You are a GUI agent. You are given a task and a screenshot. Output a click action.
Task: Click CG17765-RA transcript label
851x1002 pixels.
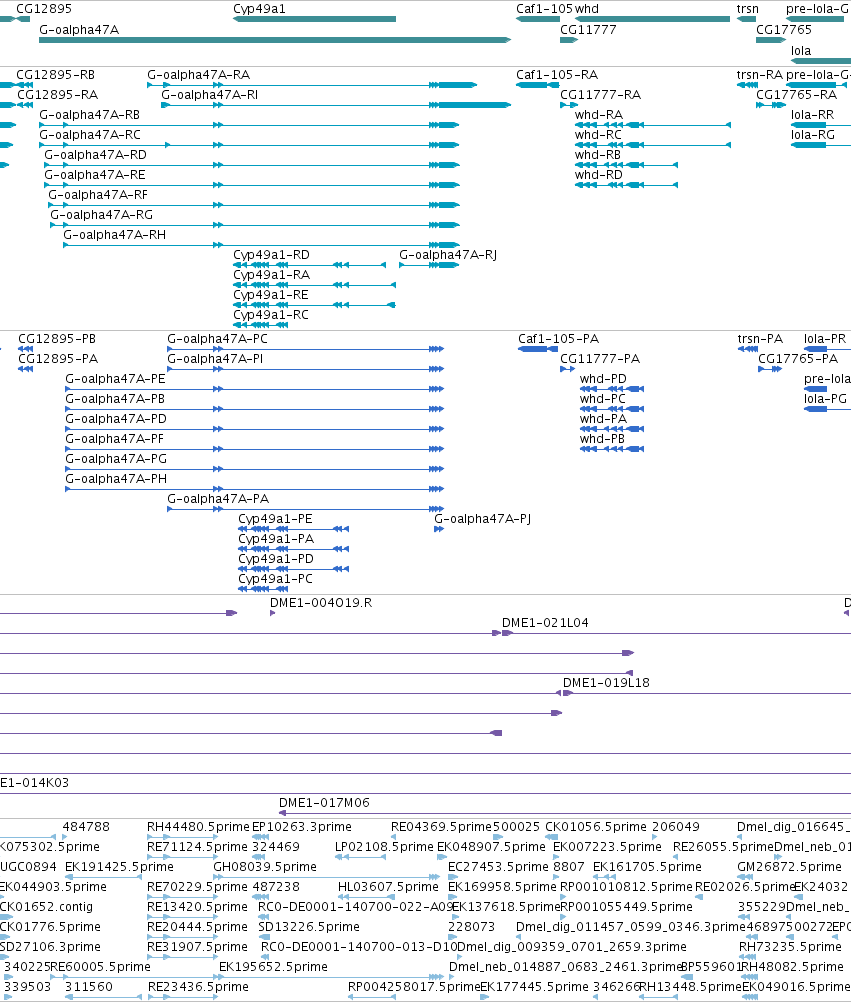click(797, 95)
